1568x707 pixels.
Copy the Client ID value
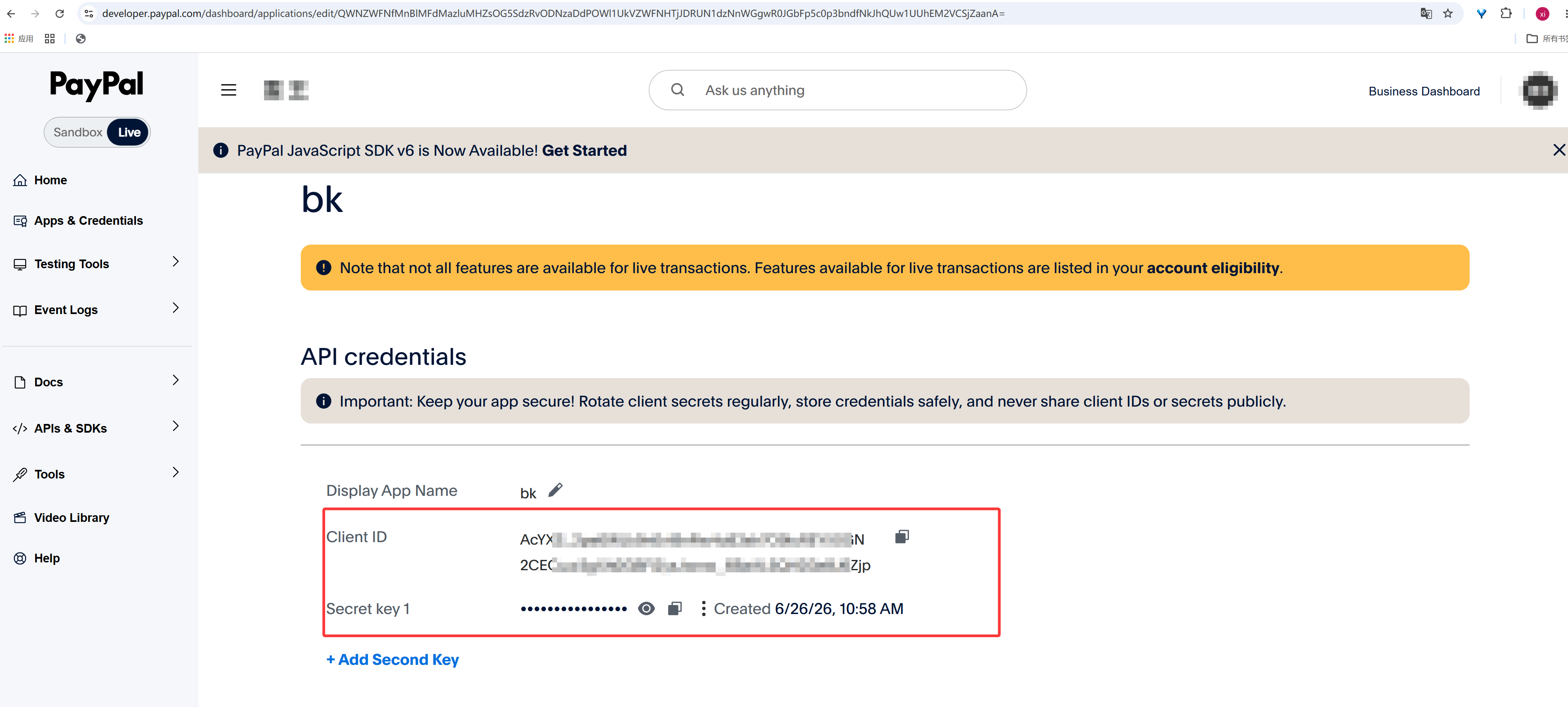(x=902, y=536)
